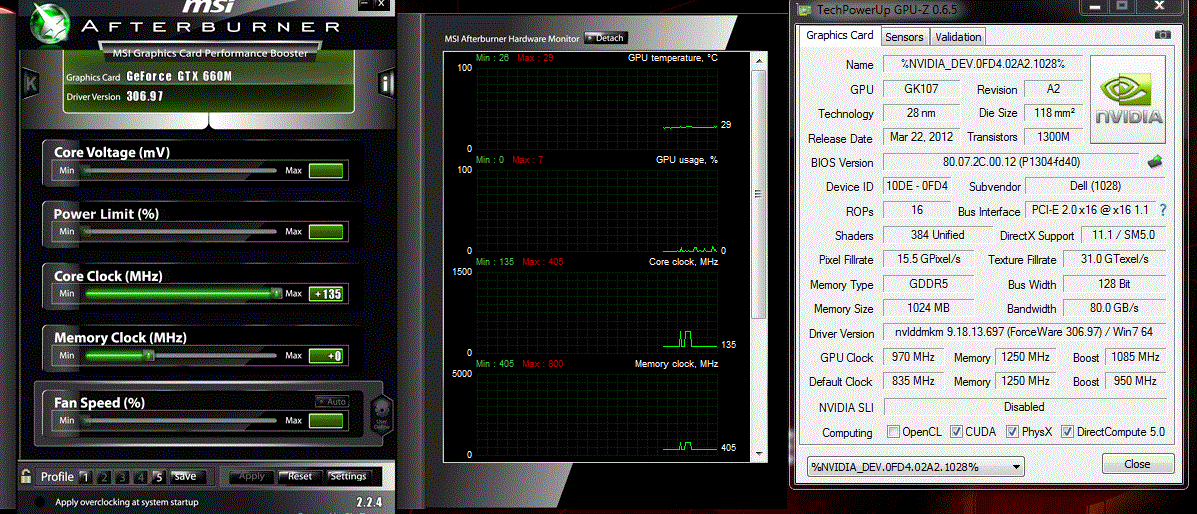This screenshot has height=514, width=1197.
Task: Click the Bandwidth 80.0 GB/s field
Action: [1115, 308]
